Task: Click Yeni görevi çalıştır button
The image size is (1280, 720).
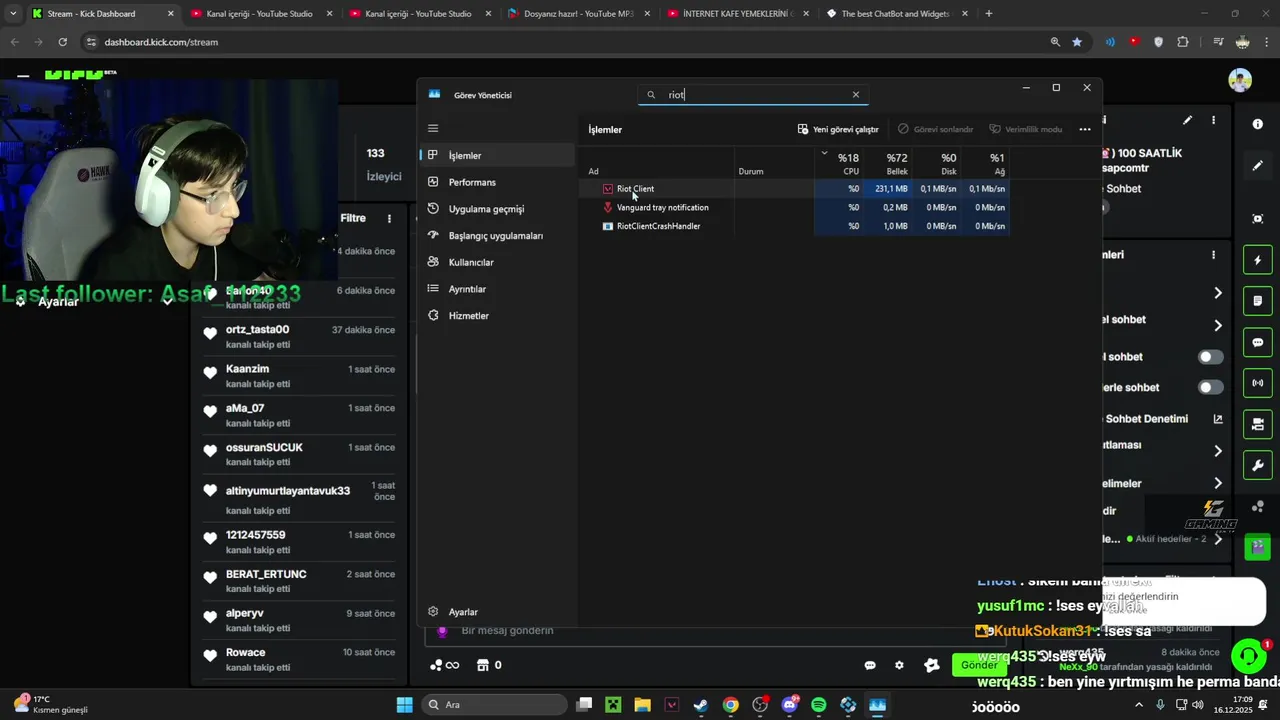Action: click(x=838, y=129)
